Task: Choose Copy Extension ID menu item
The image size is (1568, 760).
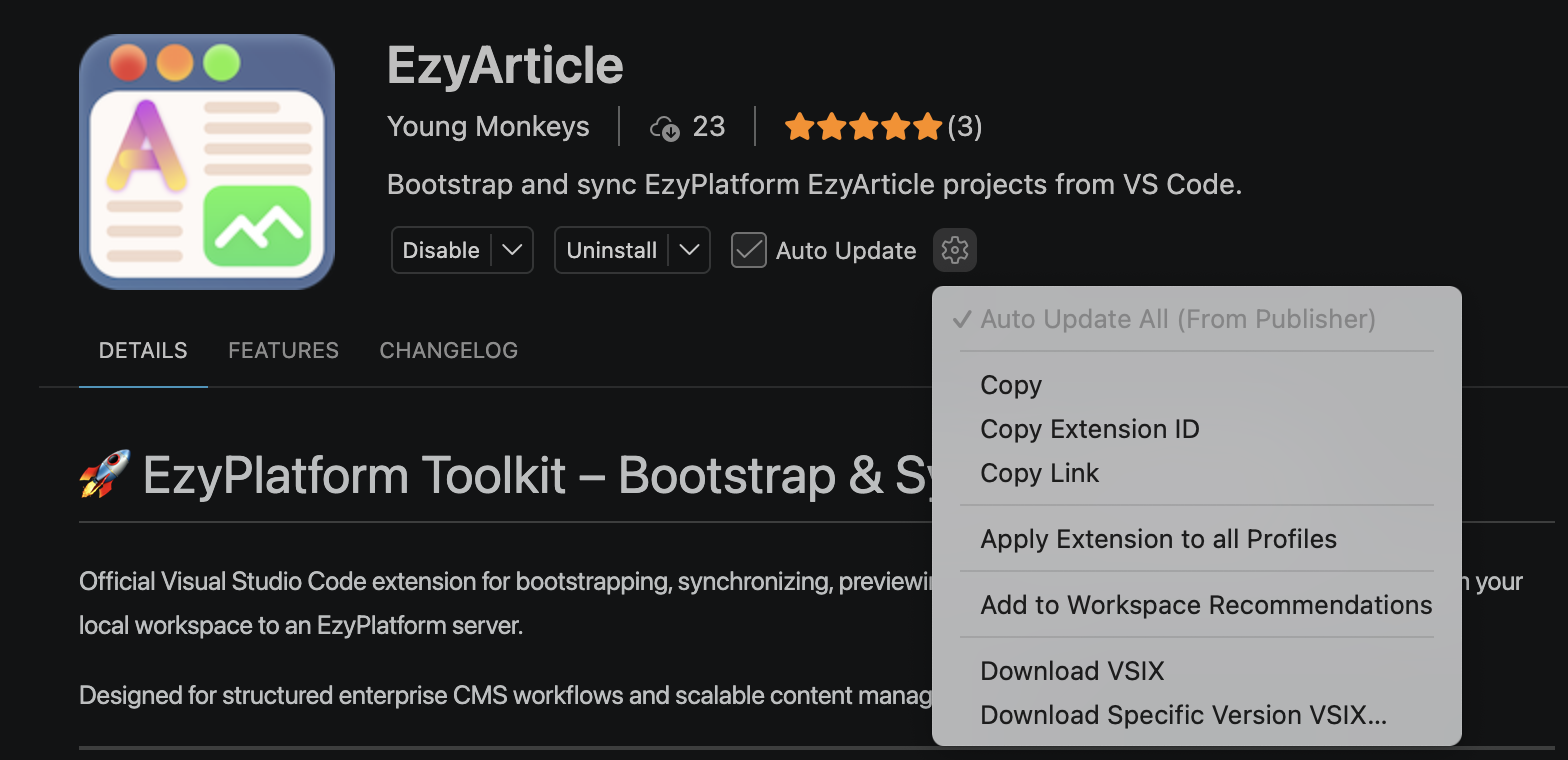Action: click(x=1196, y=429)
